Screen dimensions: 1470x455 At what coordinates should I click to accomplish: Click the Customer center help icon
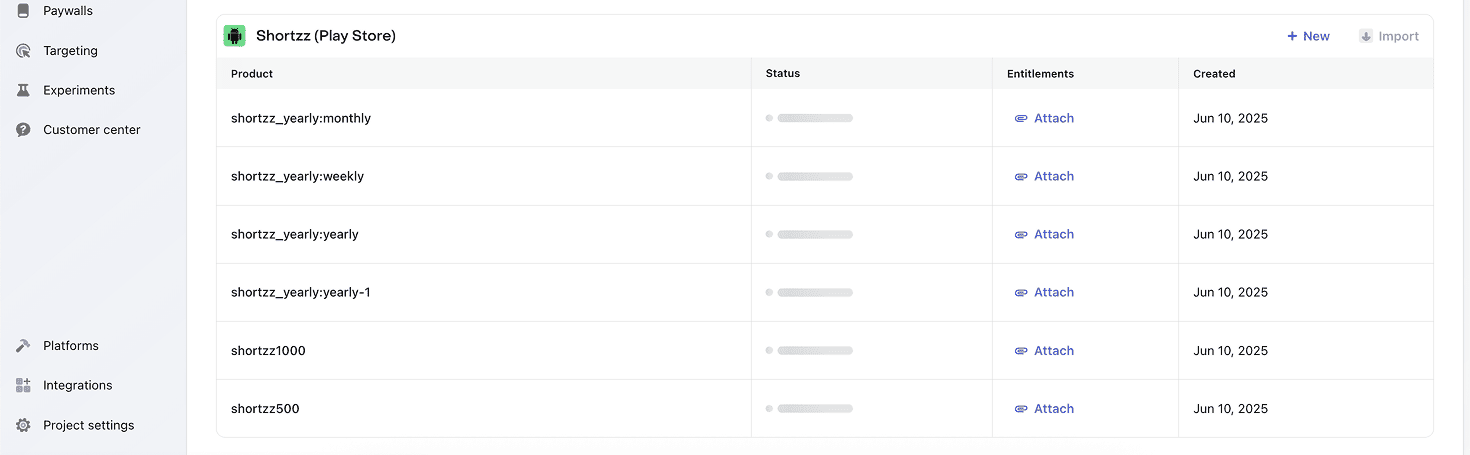tap(23, 130)
